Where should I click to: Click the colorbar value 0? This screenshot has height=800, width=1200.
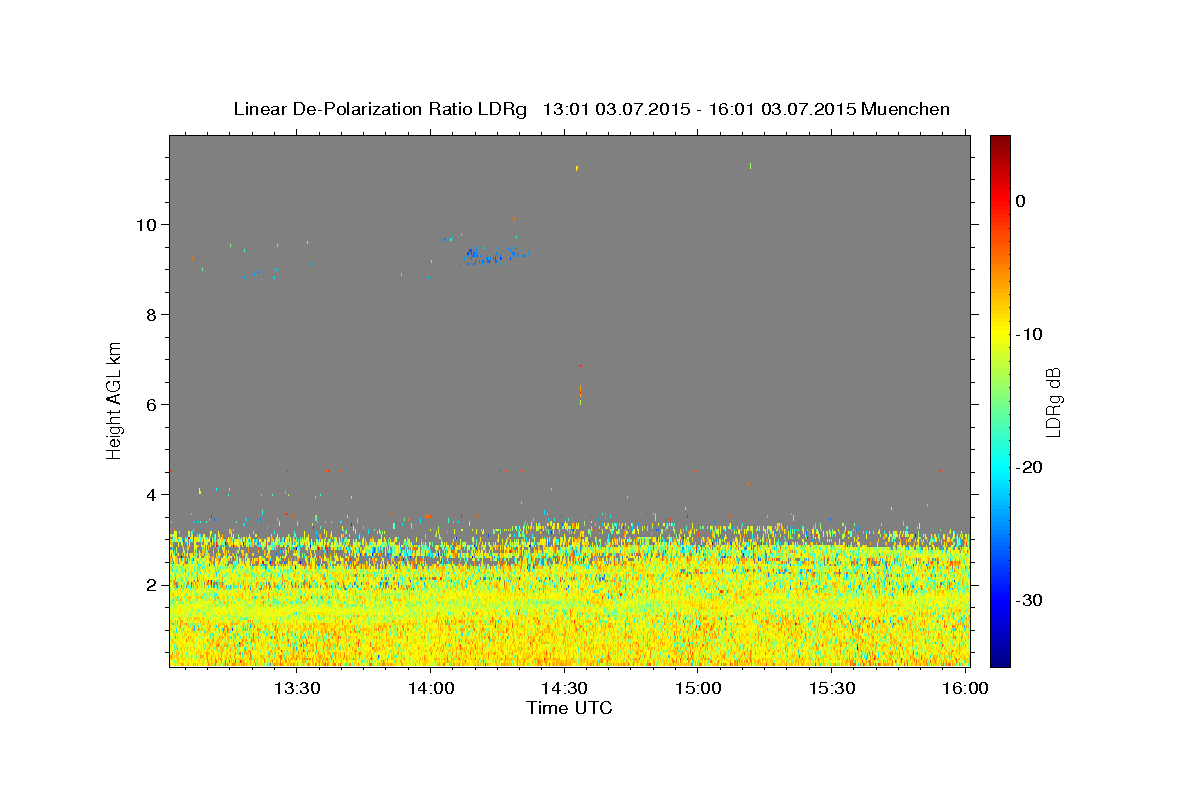click(1021, 201)
